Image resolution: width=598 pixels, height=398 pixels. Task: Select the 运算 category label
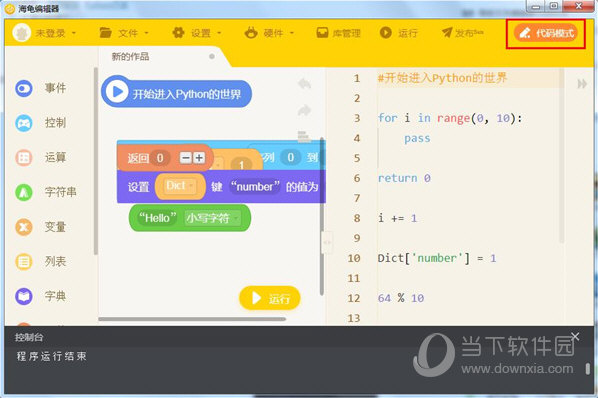55,157
